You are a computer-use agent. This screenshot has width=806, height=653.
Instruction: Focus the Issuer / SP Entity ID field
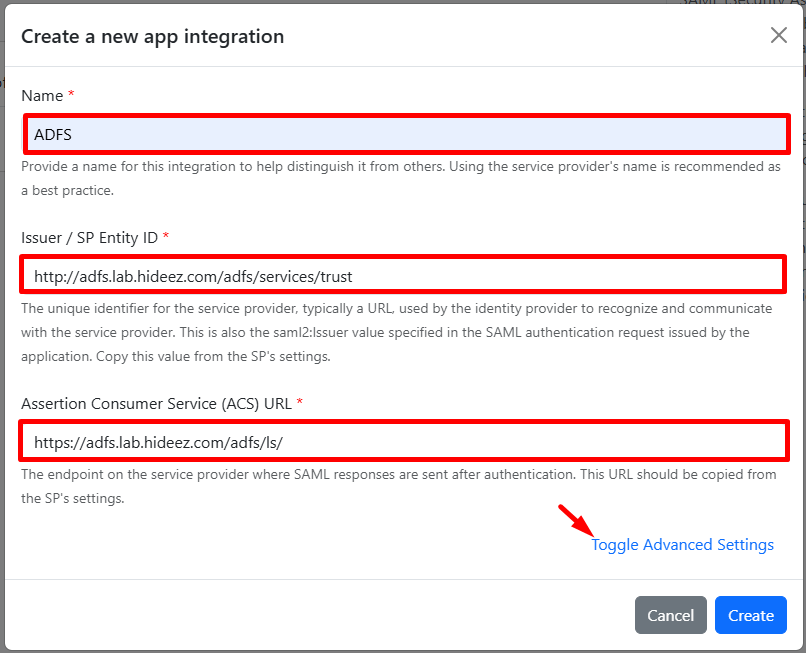click(404, 275)
